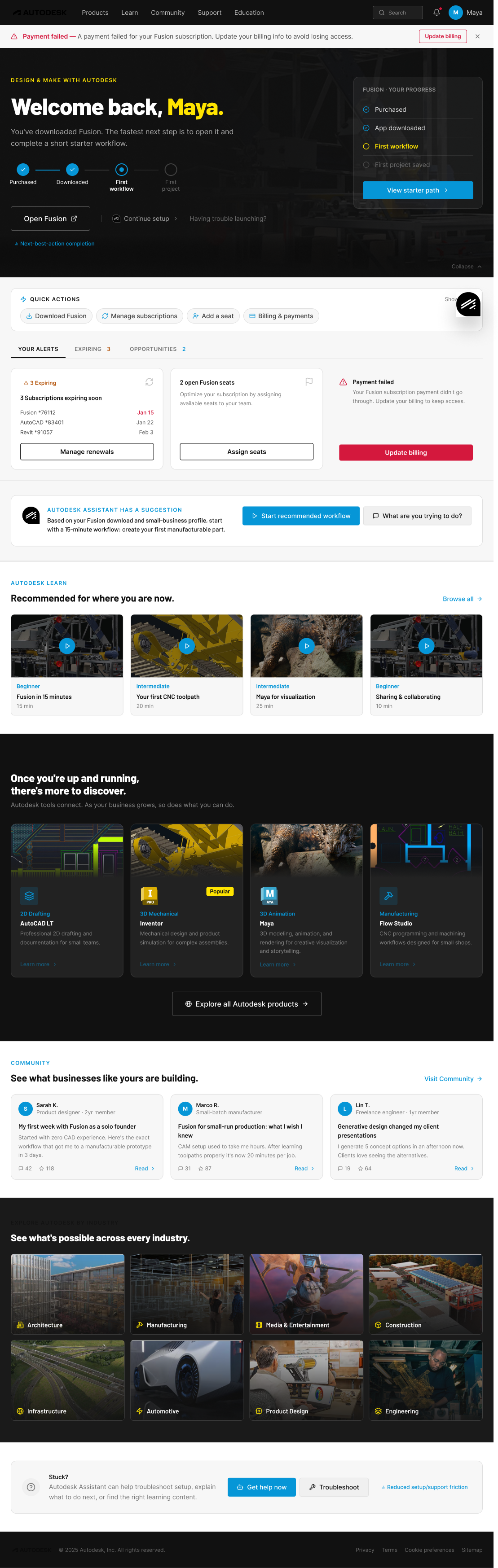Click the floating Autodesk Assistant icon
This screenshot has width=498, height=1568.
tap(467, 304)
